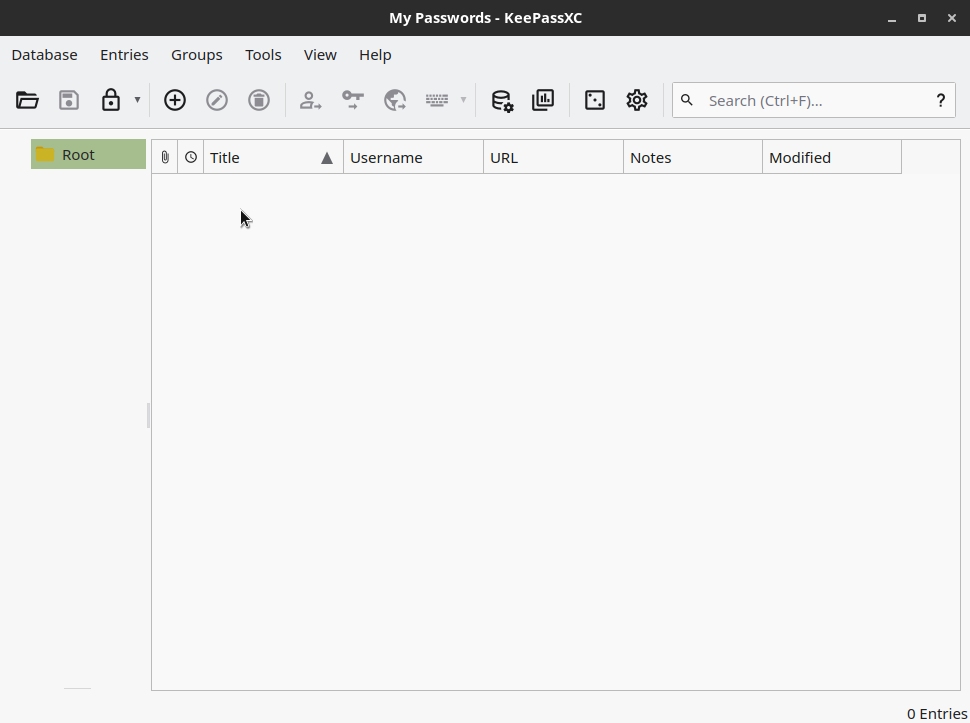
Task: Select the Root group in tree
Action: 88,155
